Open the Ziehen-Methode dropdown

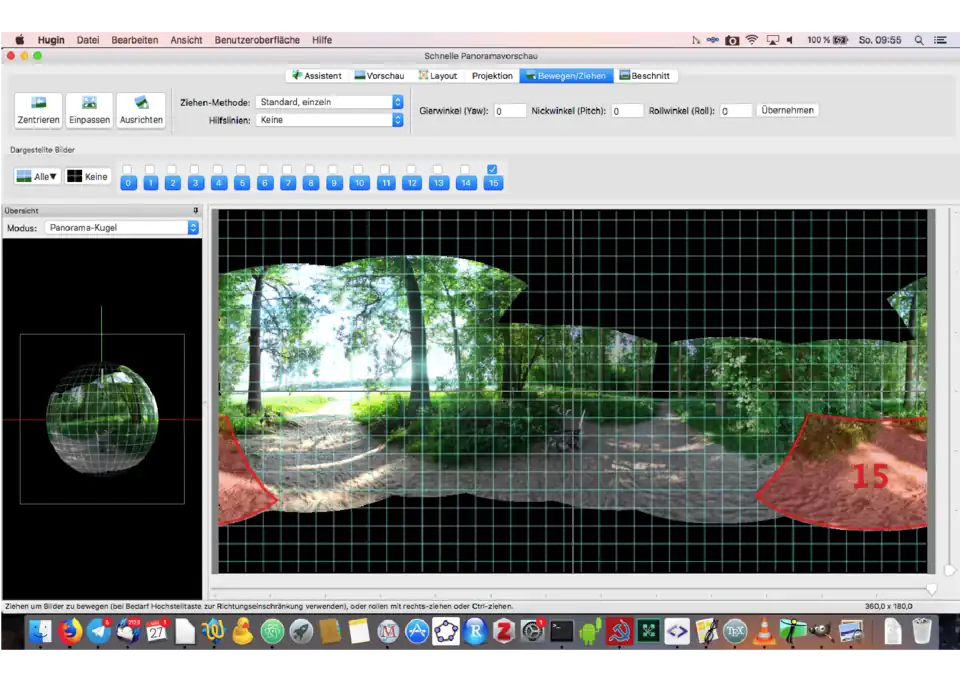pos(329,102)
